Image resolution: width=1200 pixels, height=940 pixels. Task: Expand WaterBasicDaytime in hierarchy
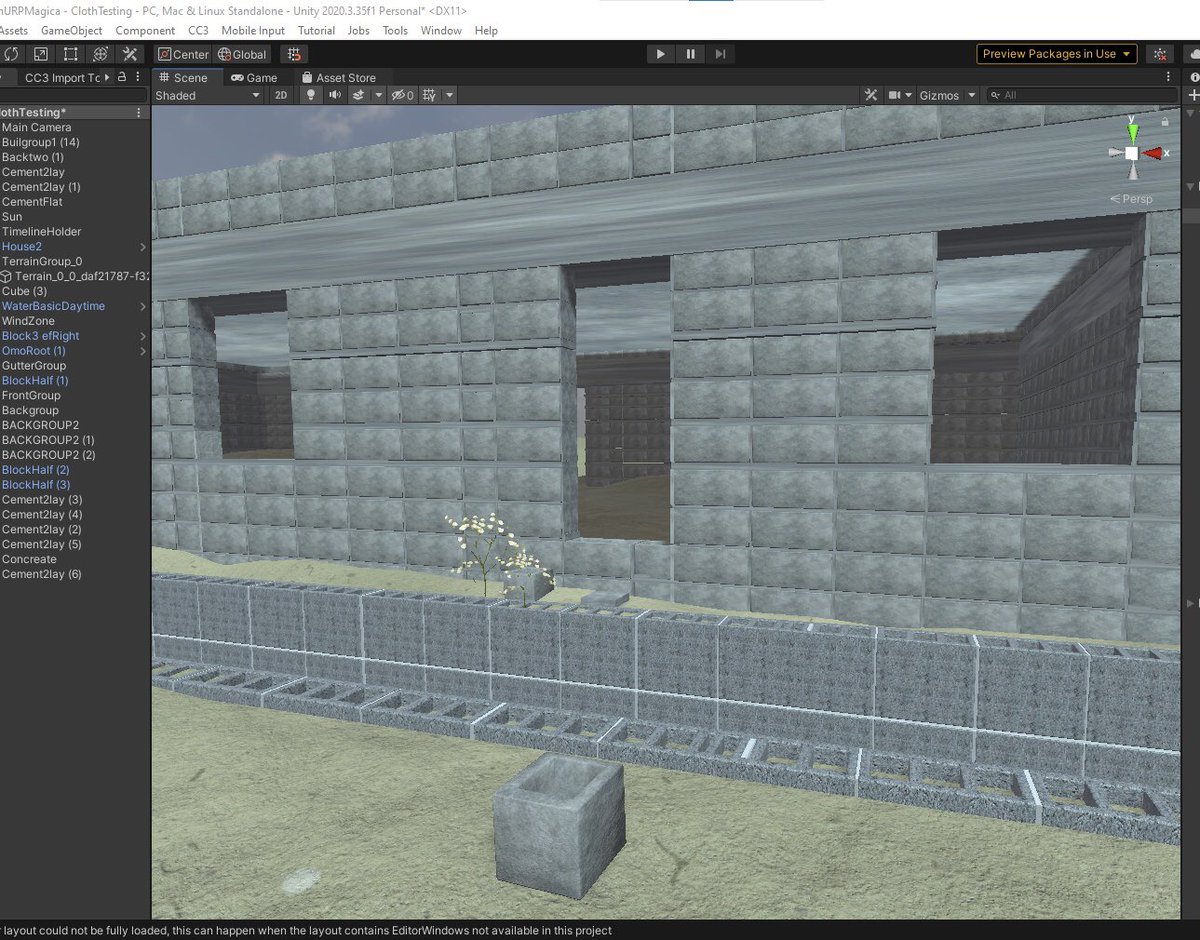point(143,306)
